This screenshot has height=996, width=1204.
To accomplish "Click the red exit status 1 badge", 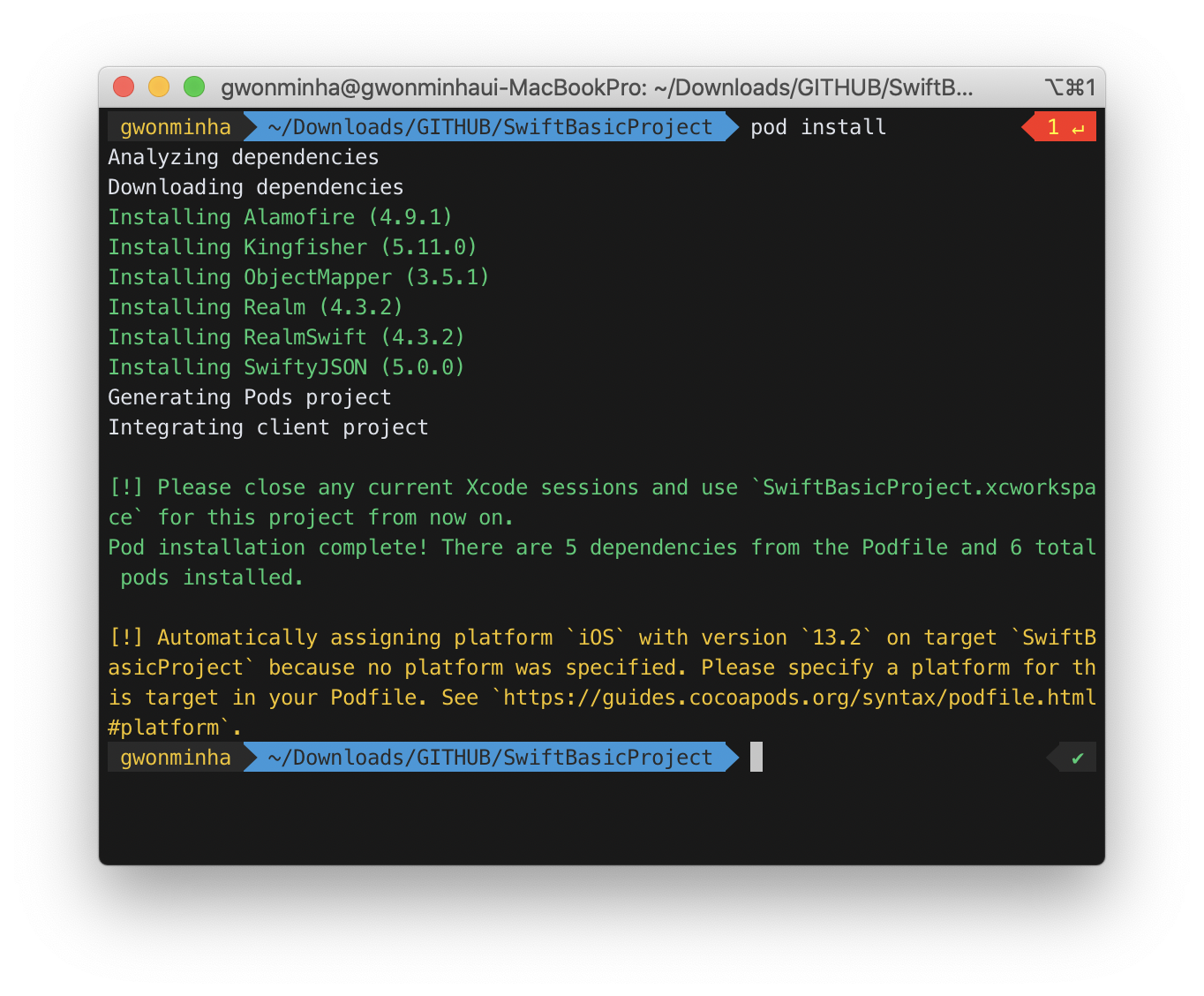I will (1059, 127).
